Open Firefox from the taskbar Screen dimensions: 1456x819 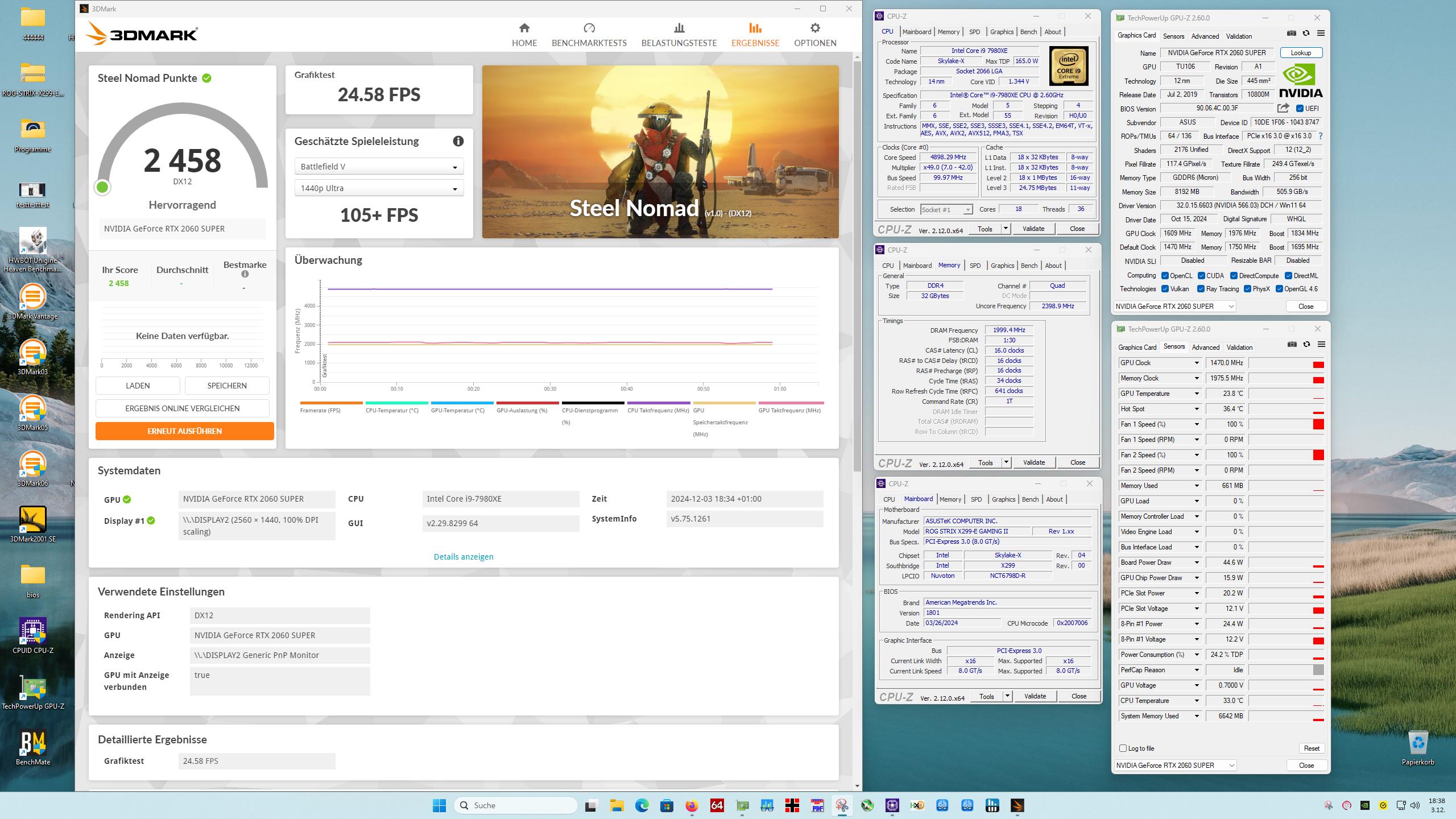(692, 805)
